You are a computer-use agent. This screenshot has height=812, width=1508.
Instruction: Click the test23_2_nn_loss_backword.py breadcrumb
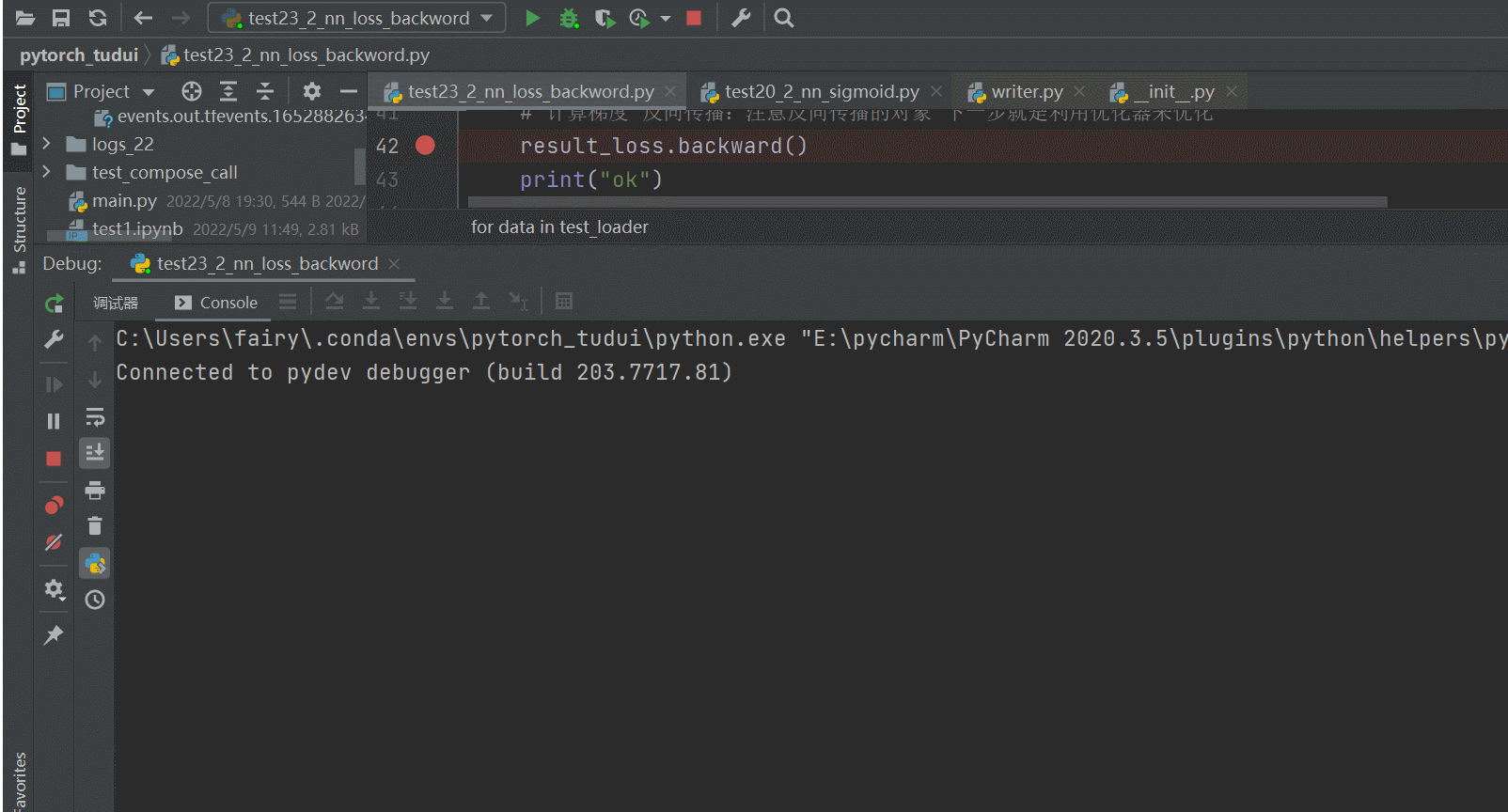click(x=295, y=55)
